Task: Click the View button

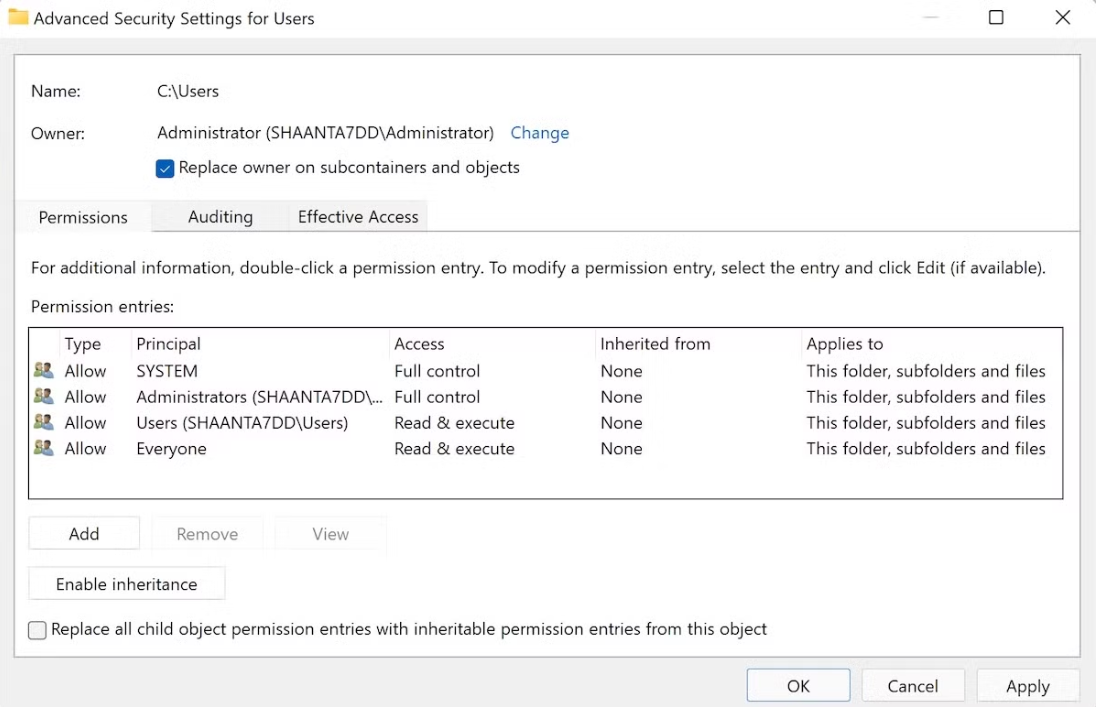Action: click(x=330, y=533)
